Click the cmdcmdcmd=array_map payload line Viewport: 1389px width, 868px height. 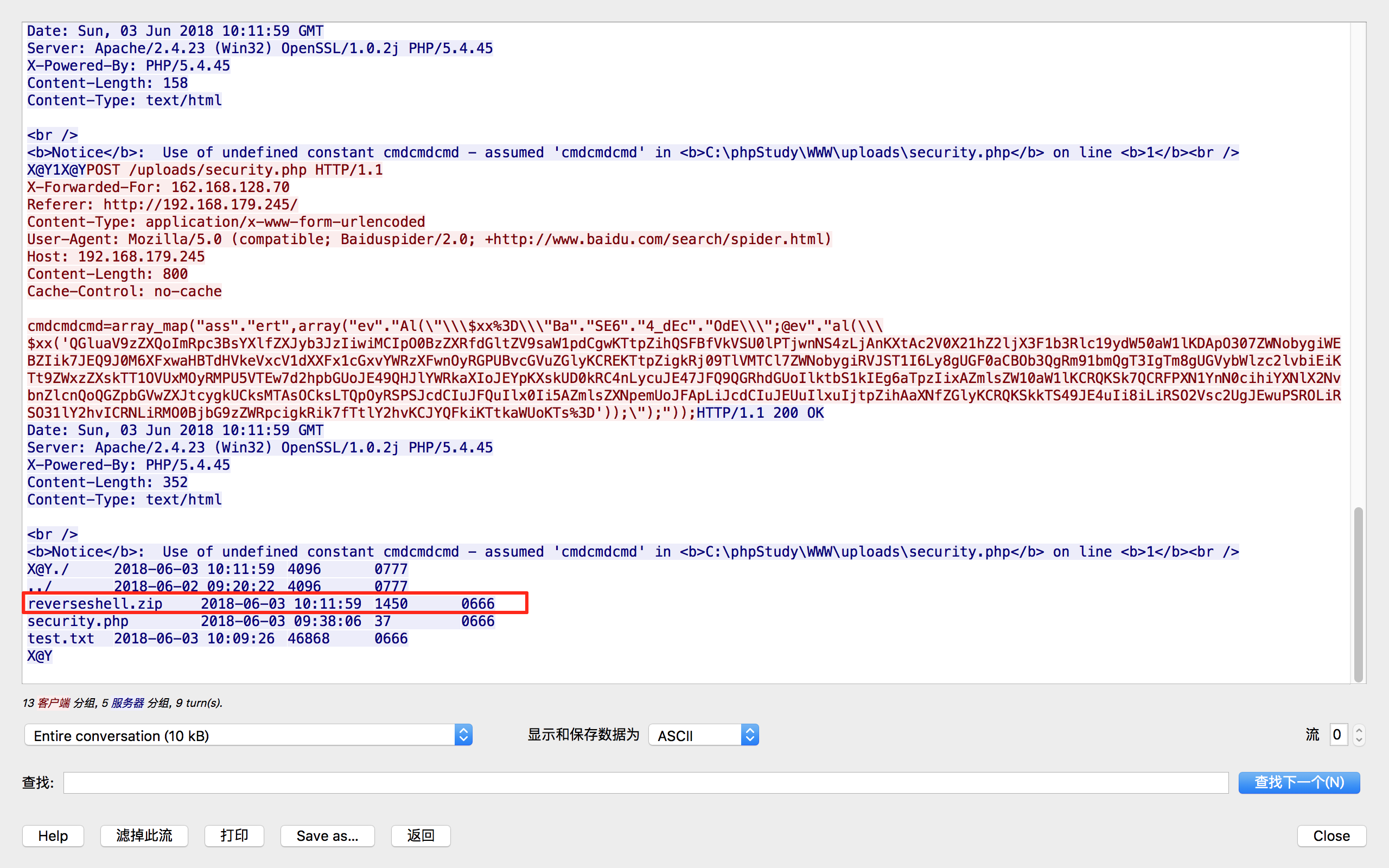[455, 326]
